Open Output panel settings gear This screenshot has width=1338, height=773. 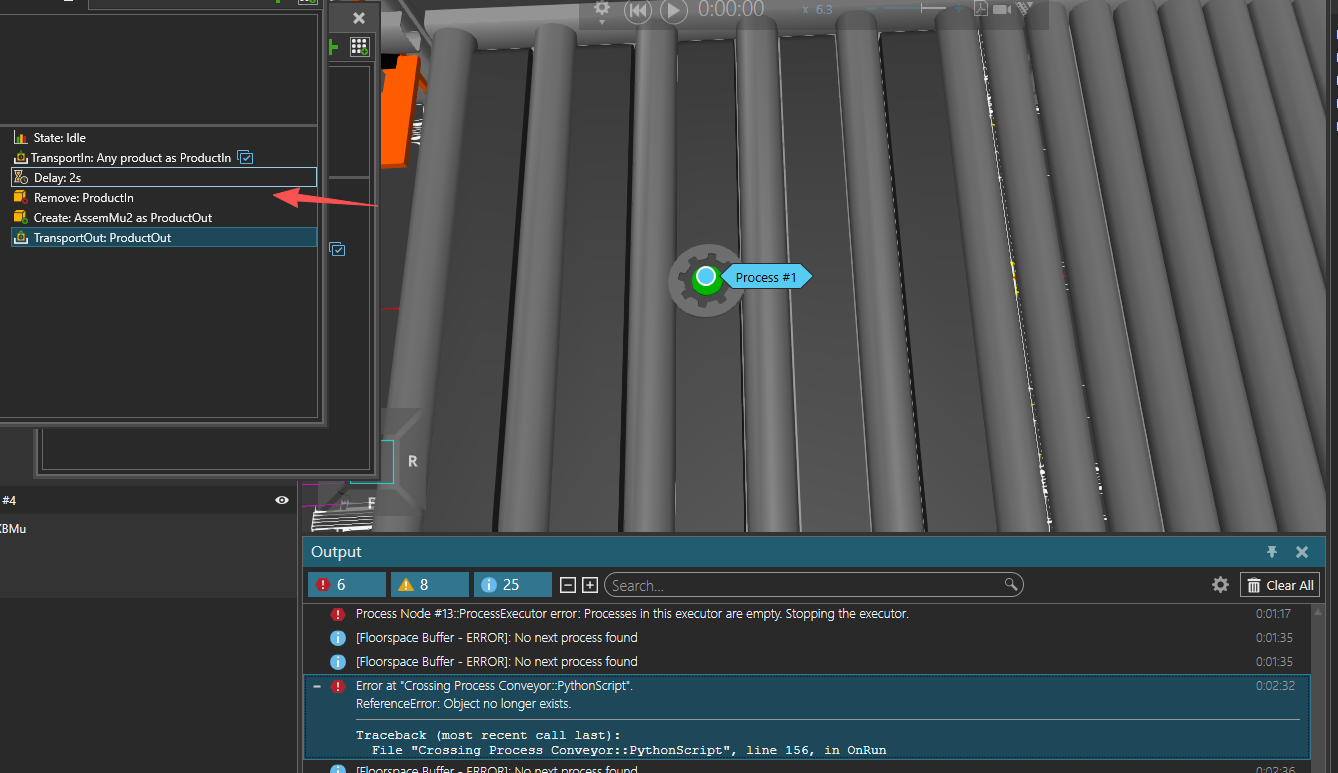pyautogui.click(x=1220, y=585)
